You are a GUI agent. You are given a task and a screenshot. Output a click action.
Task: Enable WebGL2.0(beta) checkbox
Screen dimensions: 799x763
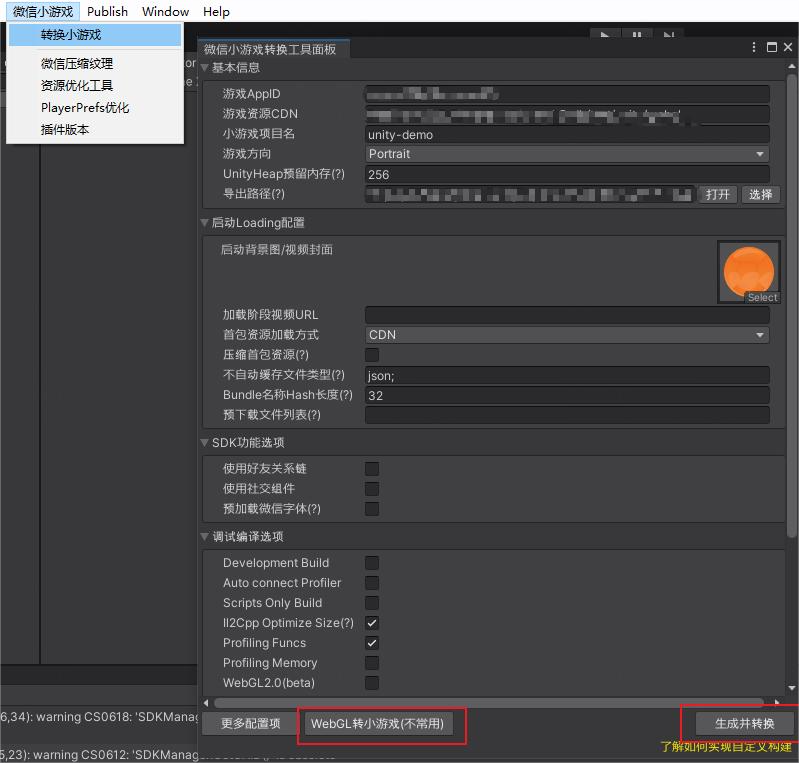[372, 682]
